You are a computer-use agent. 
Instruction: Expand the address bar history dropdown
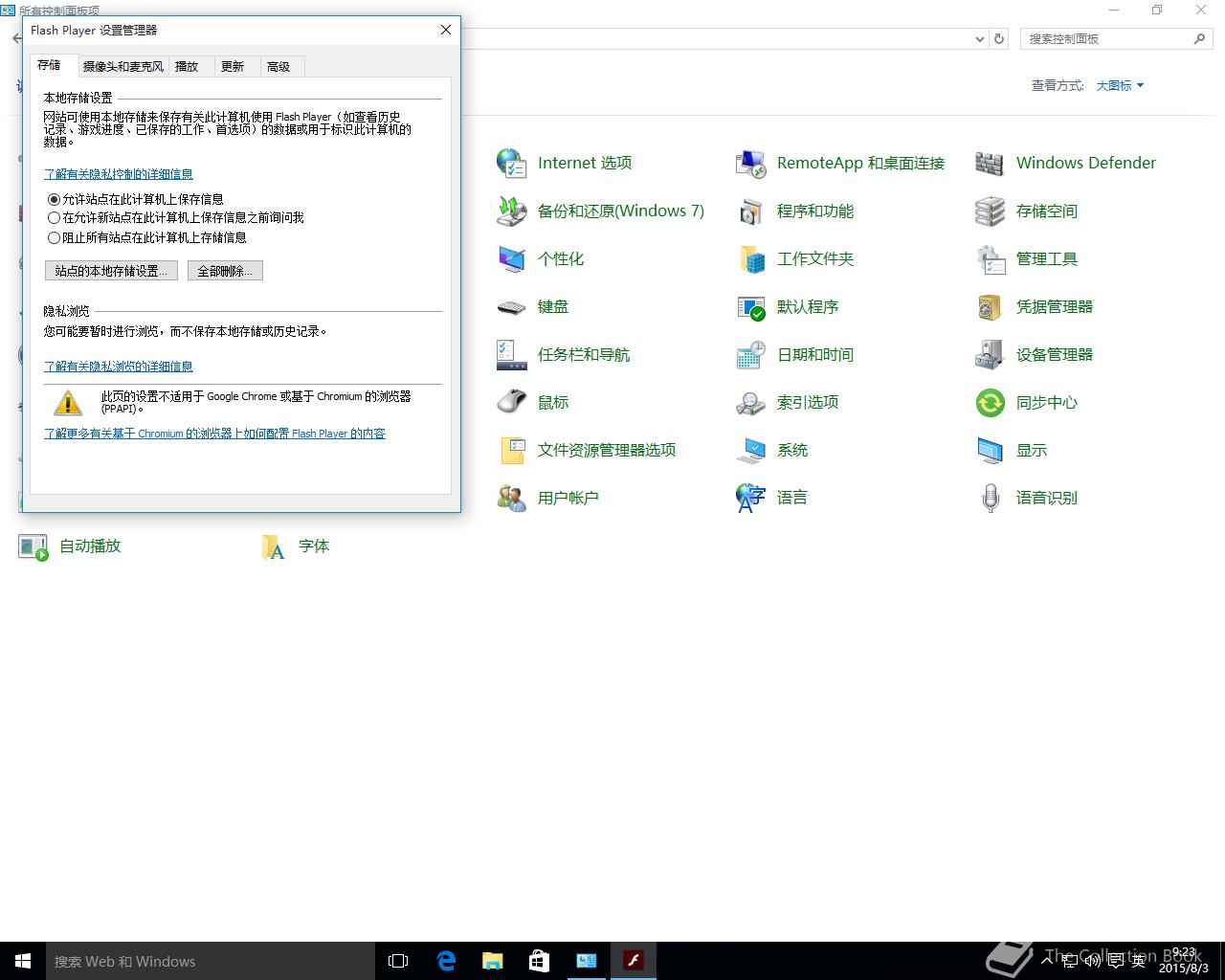[979, 39]
